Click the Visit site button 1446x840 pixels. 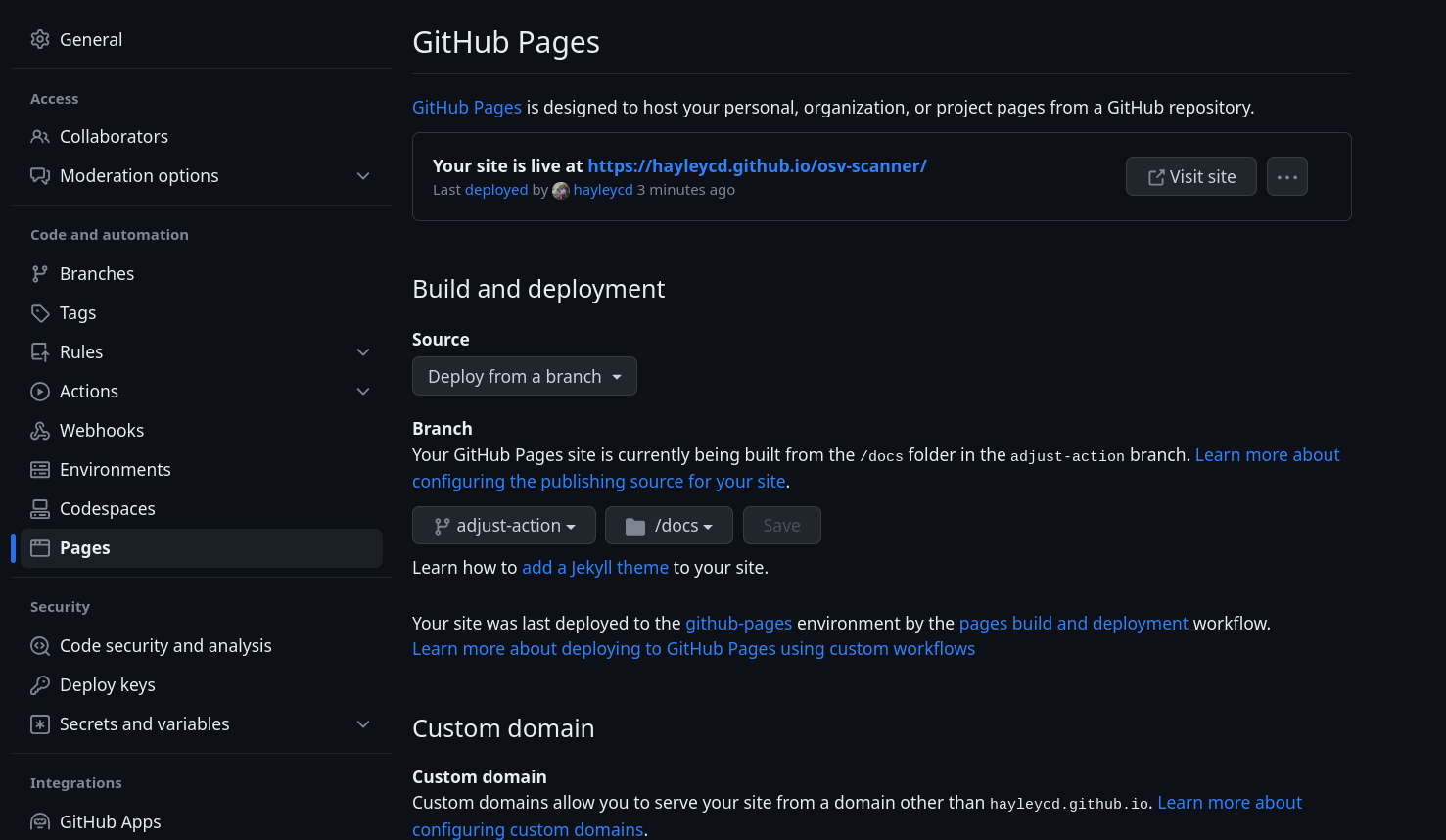pos(1190,176)
